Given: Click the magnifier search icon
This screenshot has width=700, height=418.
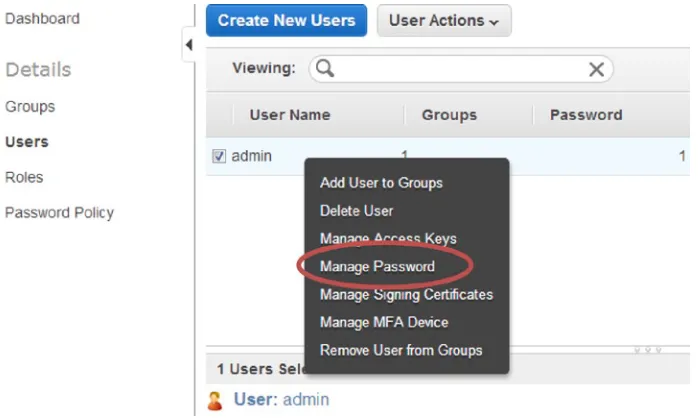Looking at the screenshot, I should [325, 68].
